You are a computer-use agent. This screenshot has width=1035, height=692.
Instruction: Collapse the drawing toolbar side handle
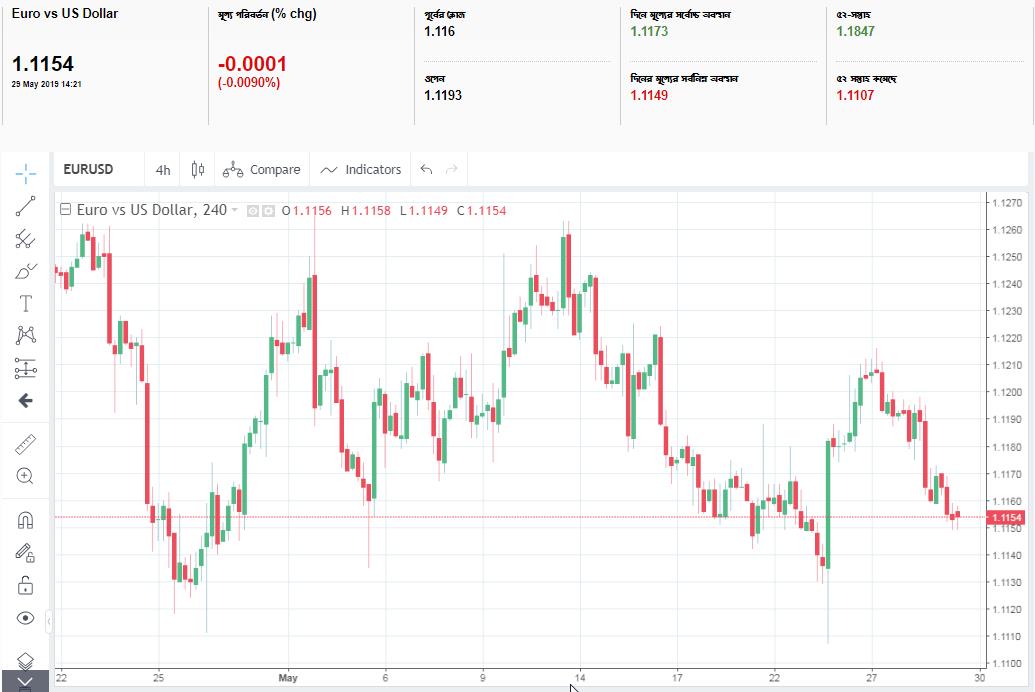(x=49, y=621)
